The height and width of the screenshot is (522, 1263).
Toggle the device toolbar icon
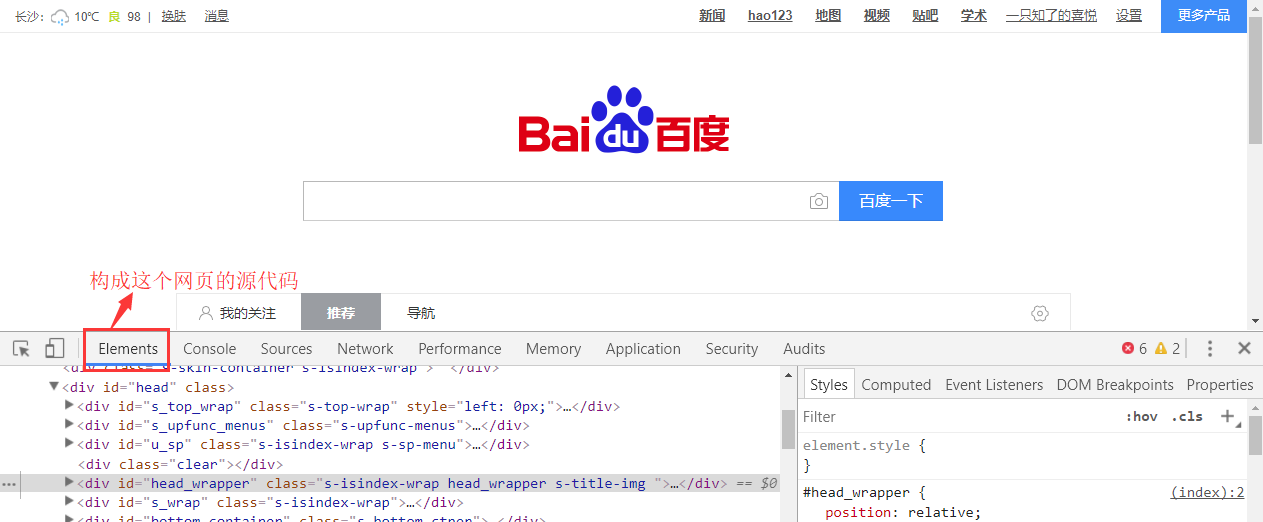pyautogui.click(x=55, y=348)
